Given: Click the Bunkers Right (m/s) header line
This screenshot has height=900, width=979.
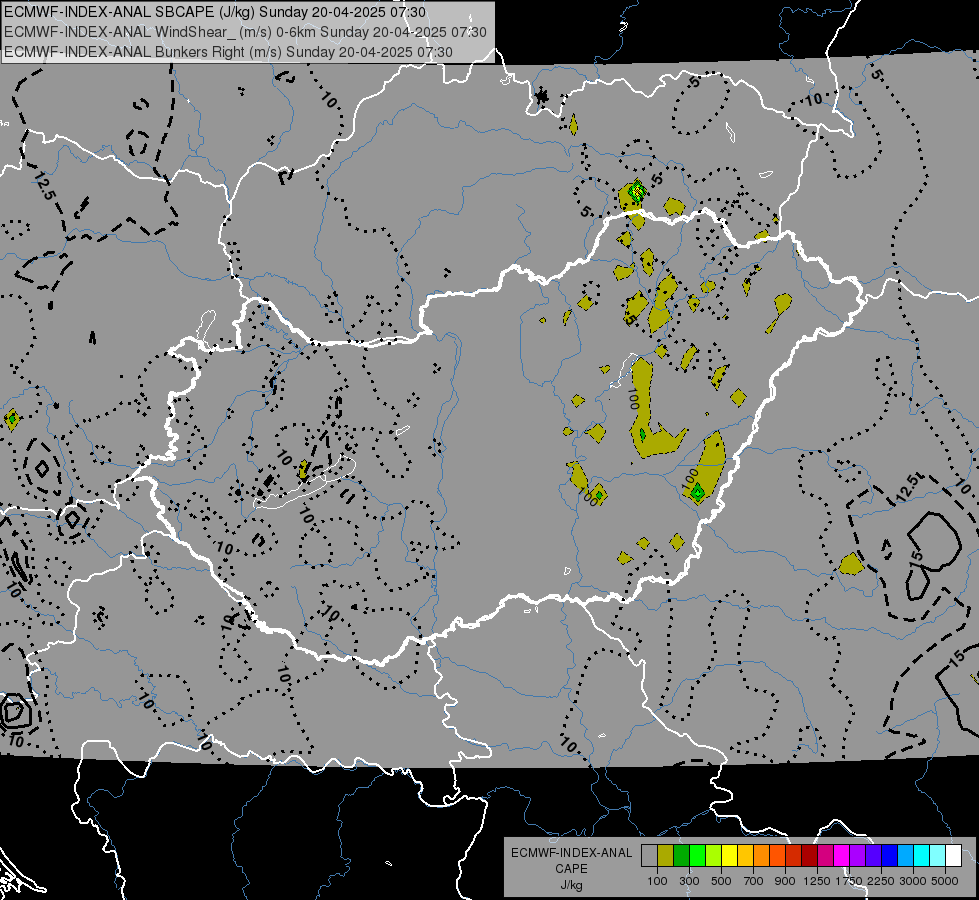Looking at the screenshot, I should [x=228, y=52].
